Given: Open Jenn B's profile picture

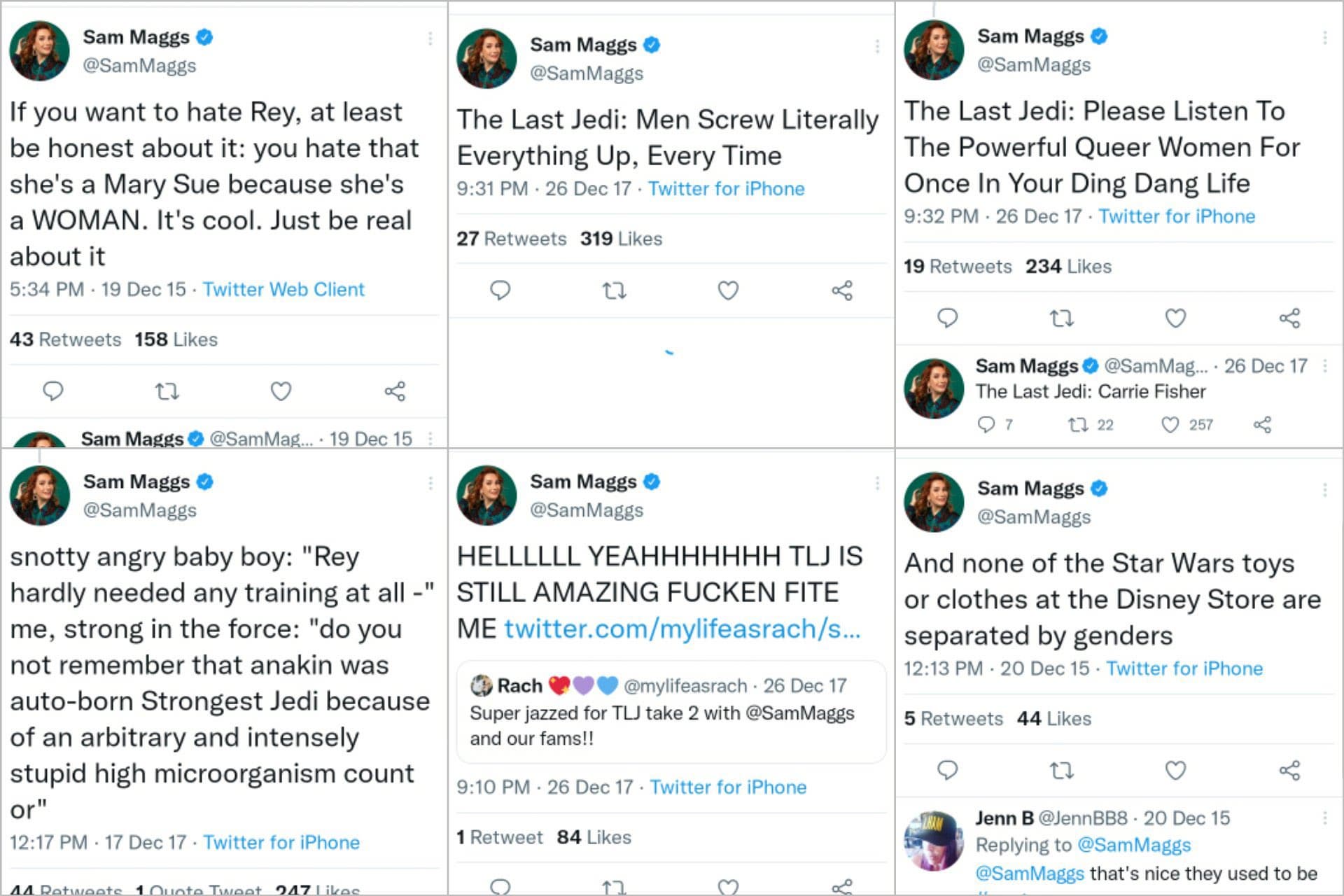Looking at the screenshot, I should tap(934, 841).
